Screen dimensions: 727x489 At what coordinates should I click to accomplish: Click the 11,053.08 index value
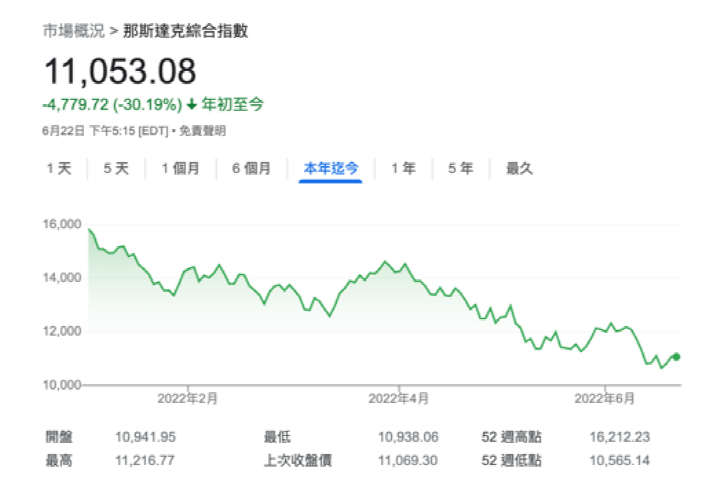tap(119, 72)
